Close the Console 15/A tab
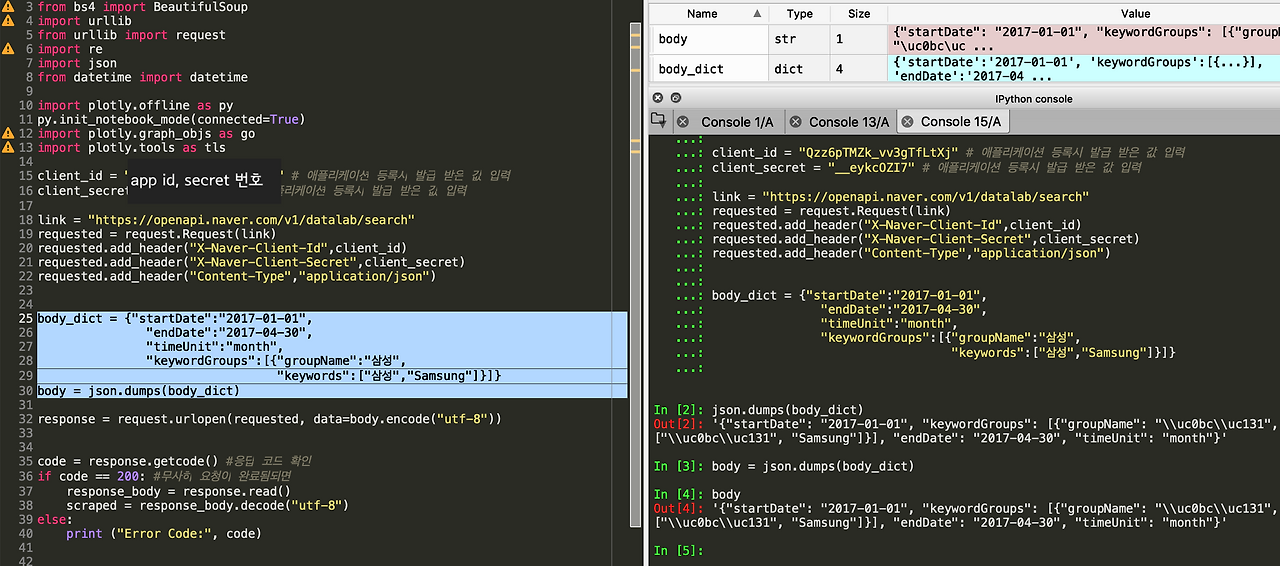This screenshot has height=566, width=1280. click(907, 122)
